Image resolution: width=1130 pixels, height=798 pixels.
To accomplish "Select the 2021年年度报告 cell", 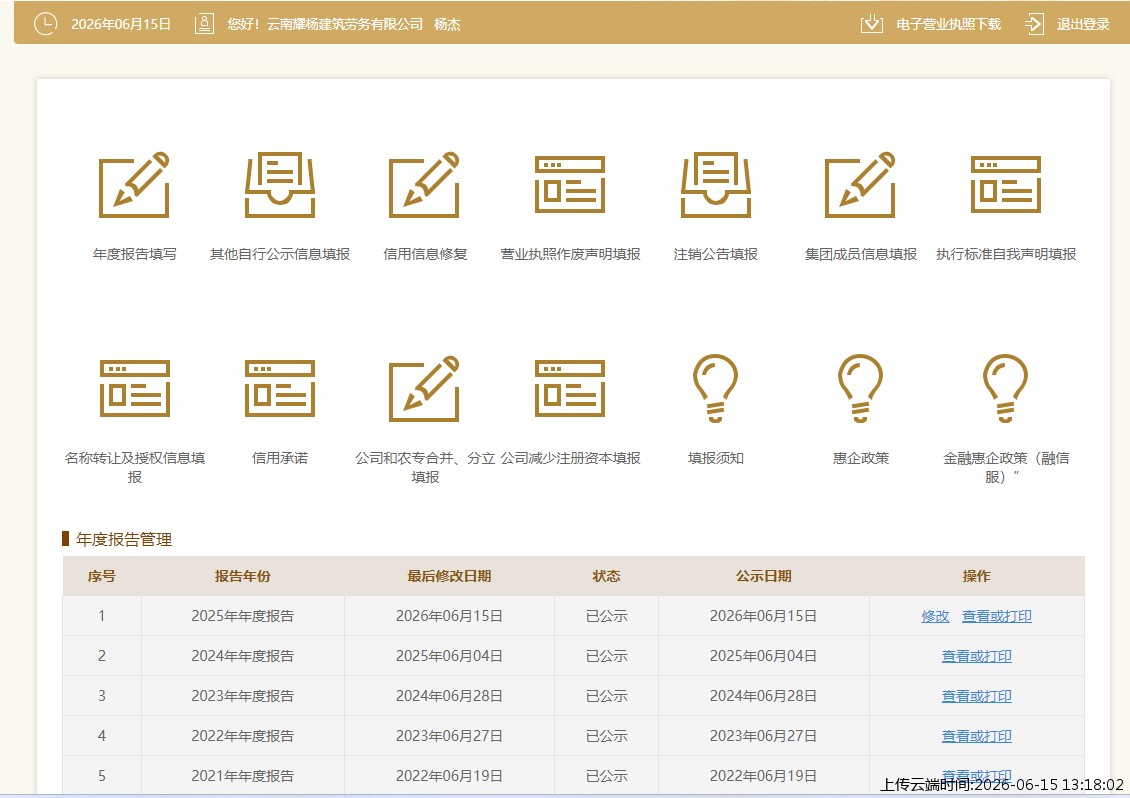I will pyautogui.click(x=242, y=776).
